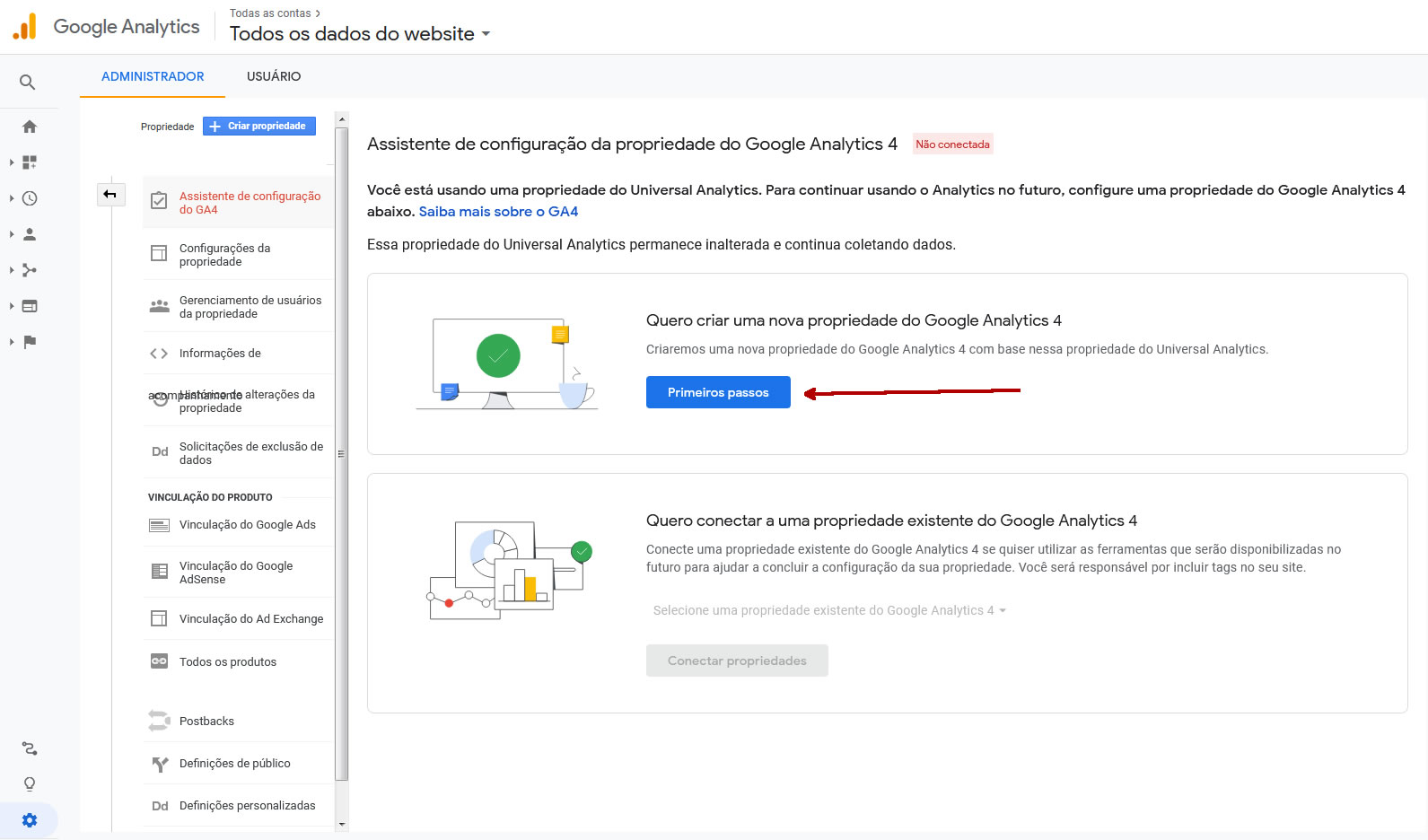Open Behavior reports window icon

pos(30,306)
